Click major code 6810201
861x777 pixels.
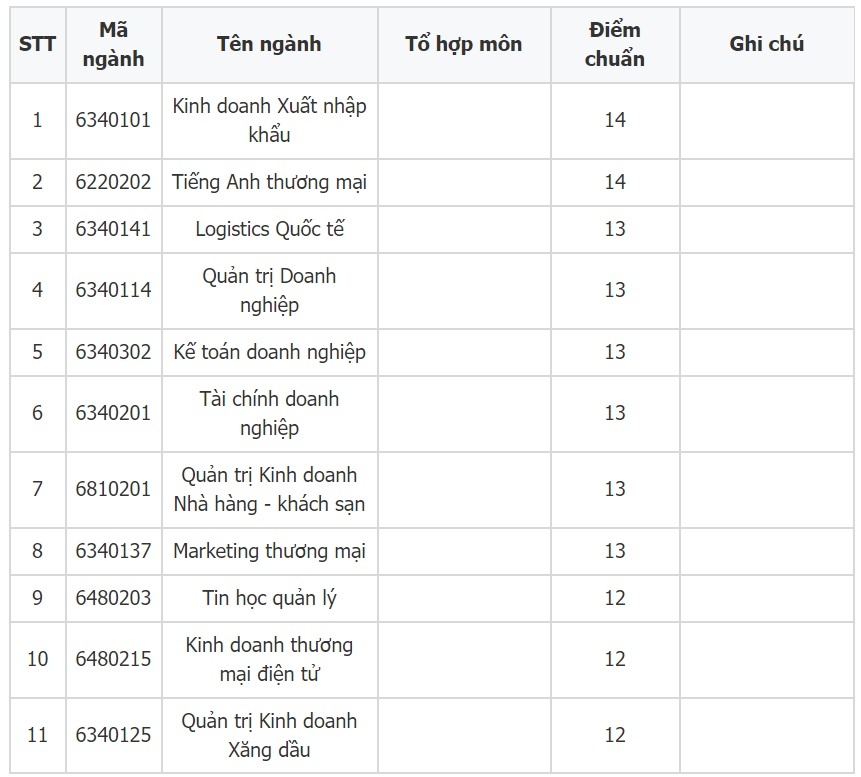pos(113,489)
